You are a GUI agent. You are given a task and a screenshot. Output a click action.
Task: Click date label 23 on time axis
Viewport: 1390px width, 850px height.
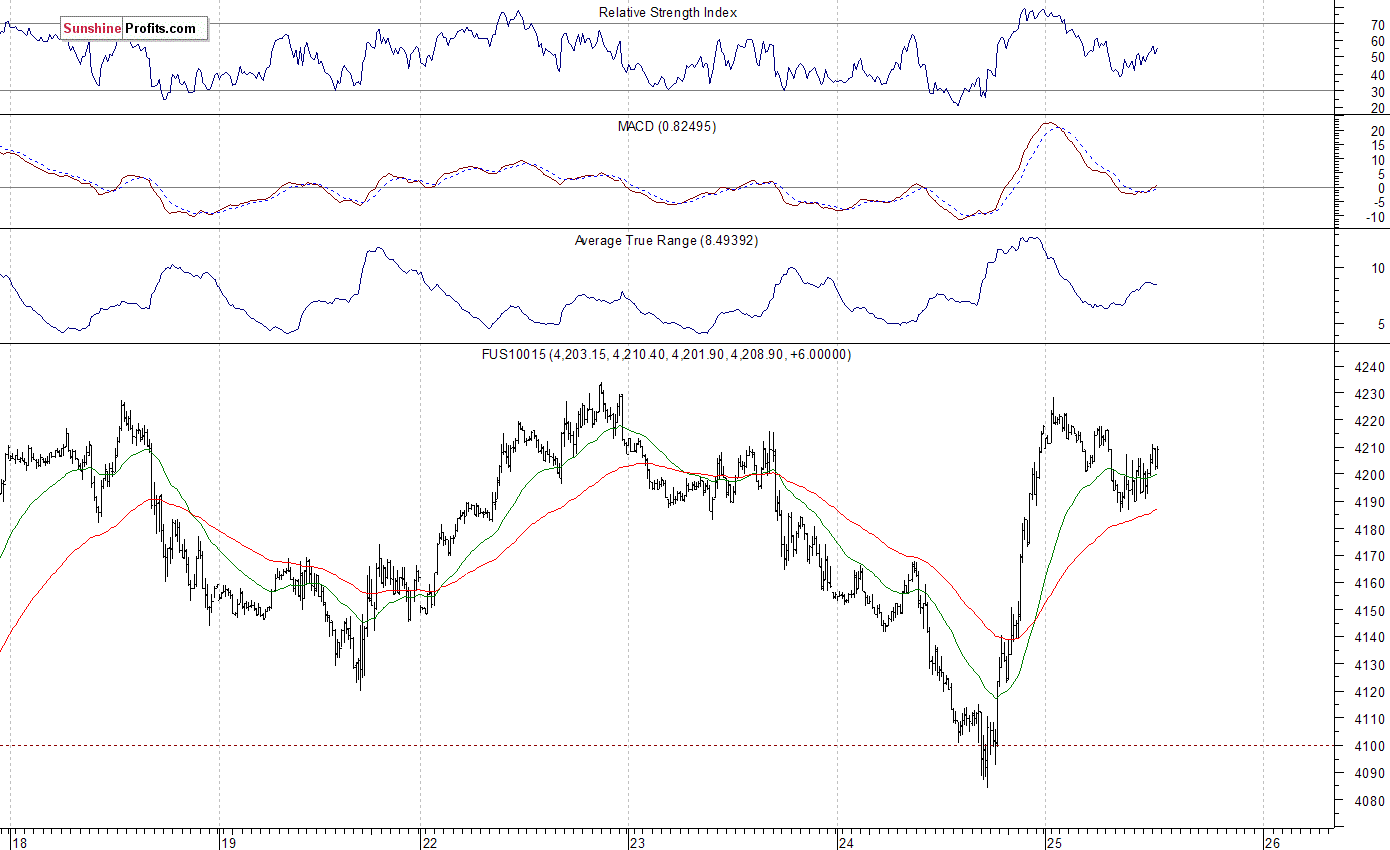point(639,842)
